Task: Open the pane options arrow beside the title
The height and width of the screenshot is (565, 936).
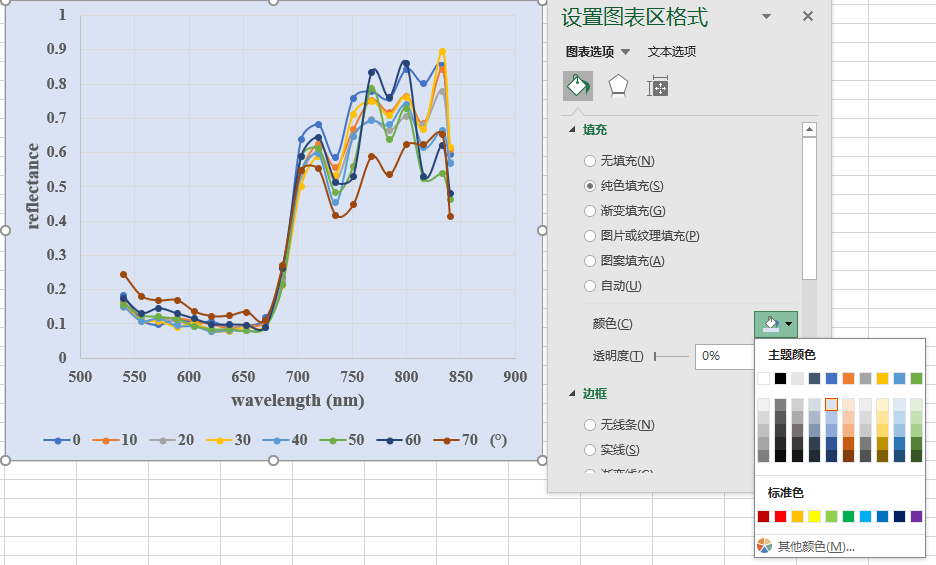Action: (766, 17)
